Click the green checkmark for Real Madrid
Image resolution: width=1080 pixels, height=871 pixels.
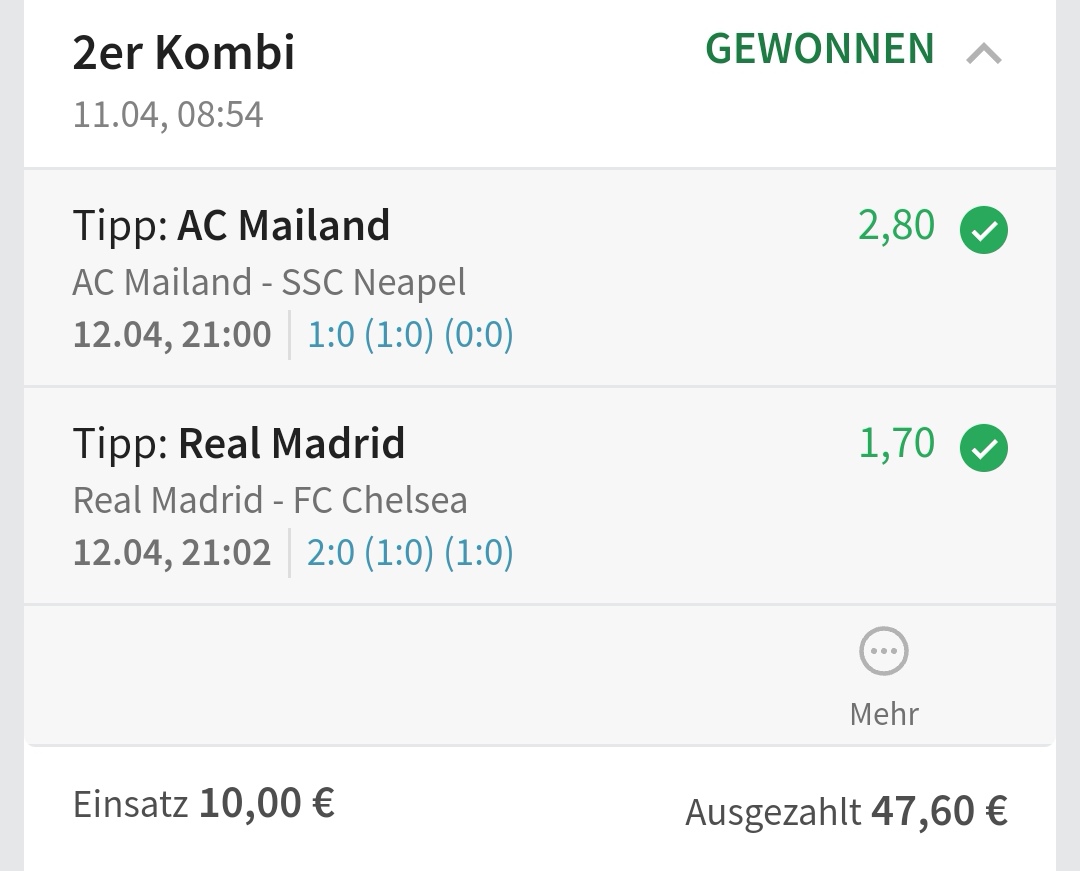pos(984,449)
